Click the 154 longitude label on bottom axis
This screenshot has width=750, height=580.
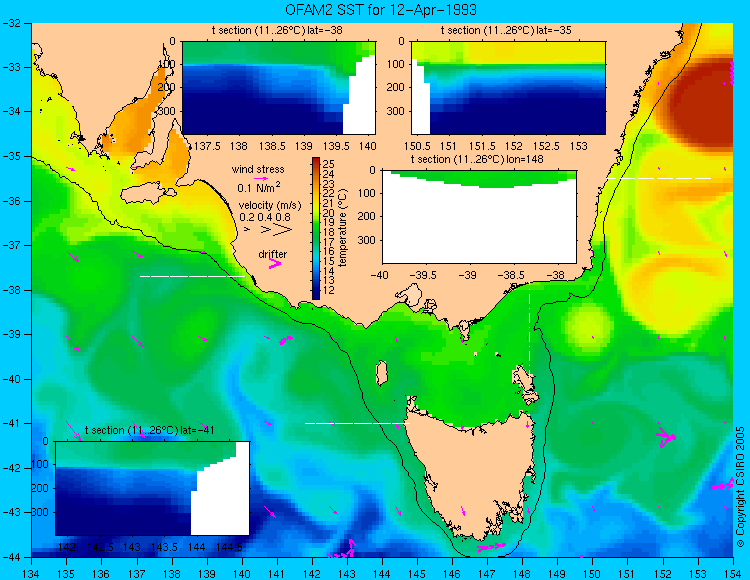(733, 573)
